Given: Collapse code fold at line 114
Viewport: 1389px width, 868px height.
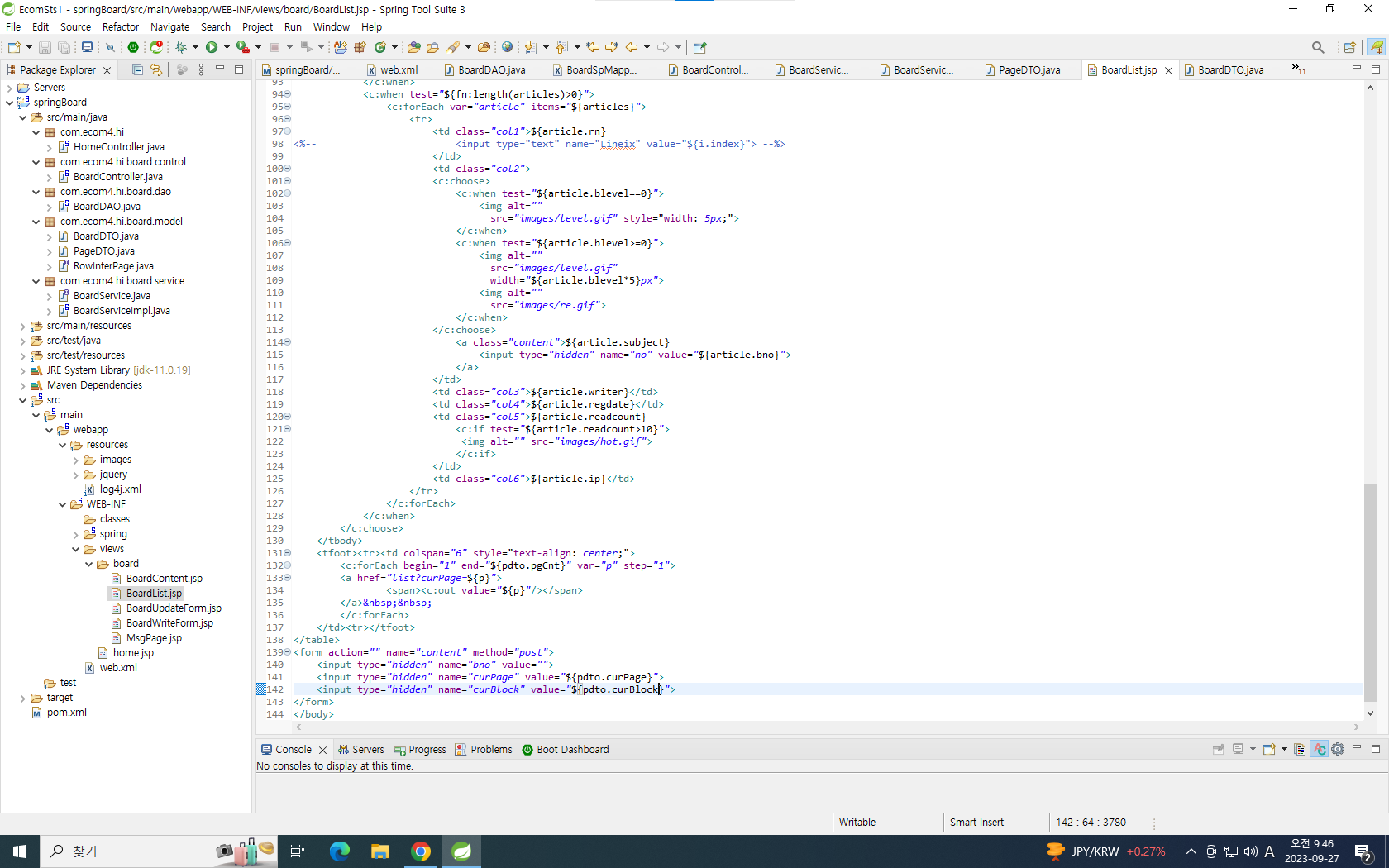Looking at the screenshot, I should [x=288, y=342].
